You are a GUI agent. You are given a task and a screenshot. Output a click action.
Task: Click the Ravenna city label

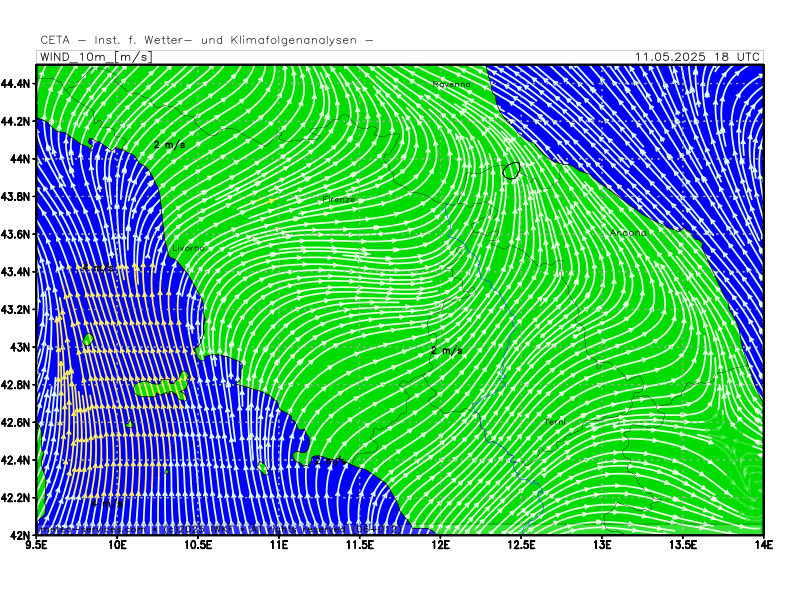tap(452, 84)
